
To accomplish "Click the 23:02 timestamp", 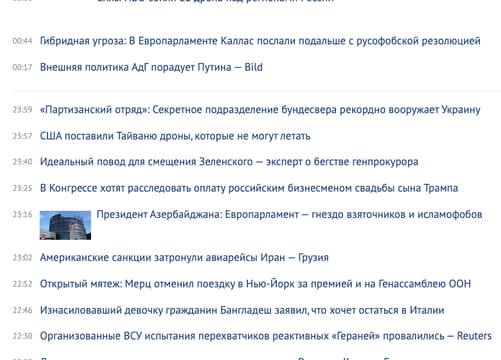I will point(22,258).
